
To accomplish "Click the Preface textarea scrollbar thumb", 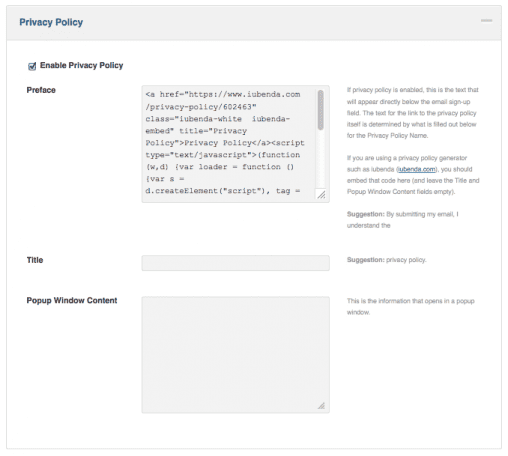I will [321, 110].
